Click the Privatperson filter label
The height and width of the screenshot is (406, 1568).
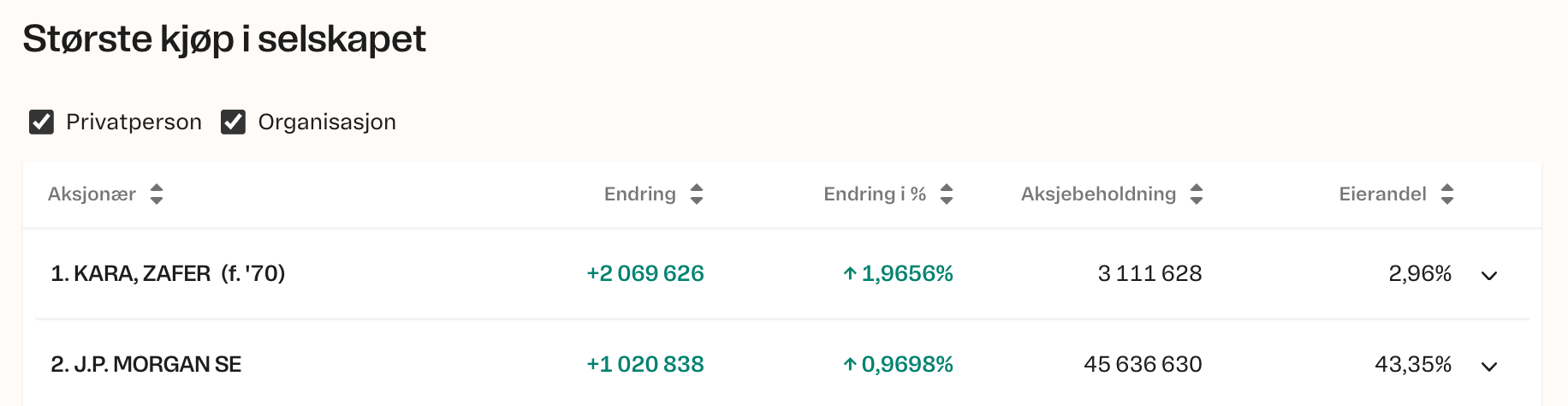point(134,122)
